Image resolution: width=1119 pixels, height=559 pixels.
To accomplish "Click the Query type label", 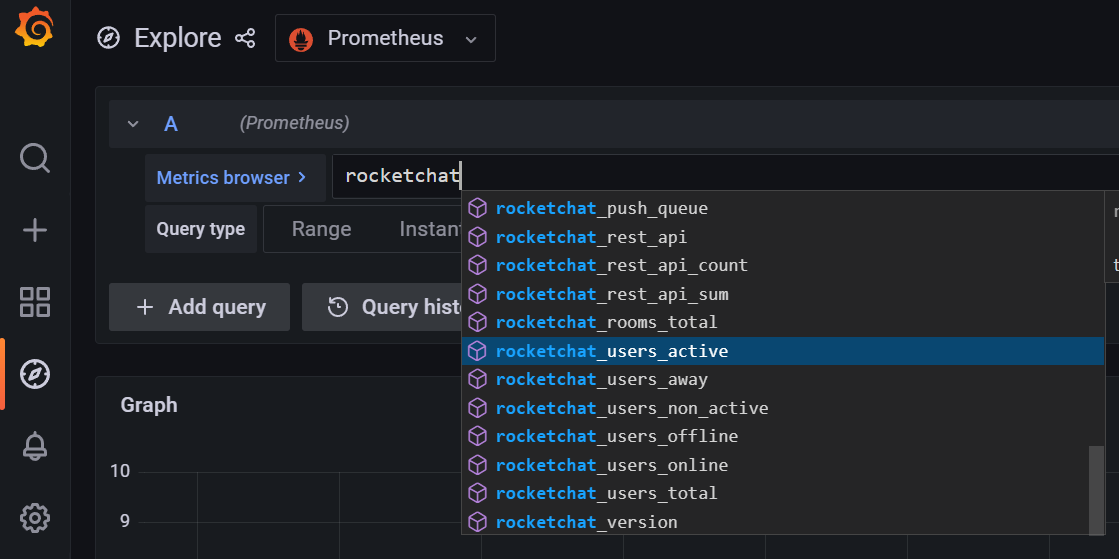I will [x=201, y=229].
